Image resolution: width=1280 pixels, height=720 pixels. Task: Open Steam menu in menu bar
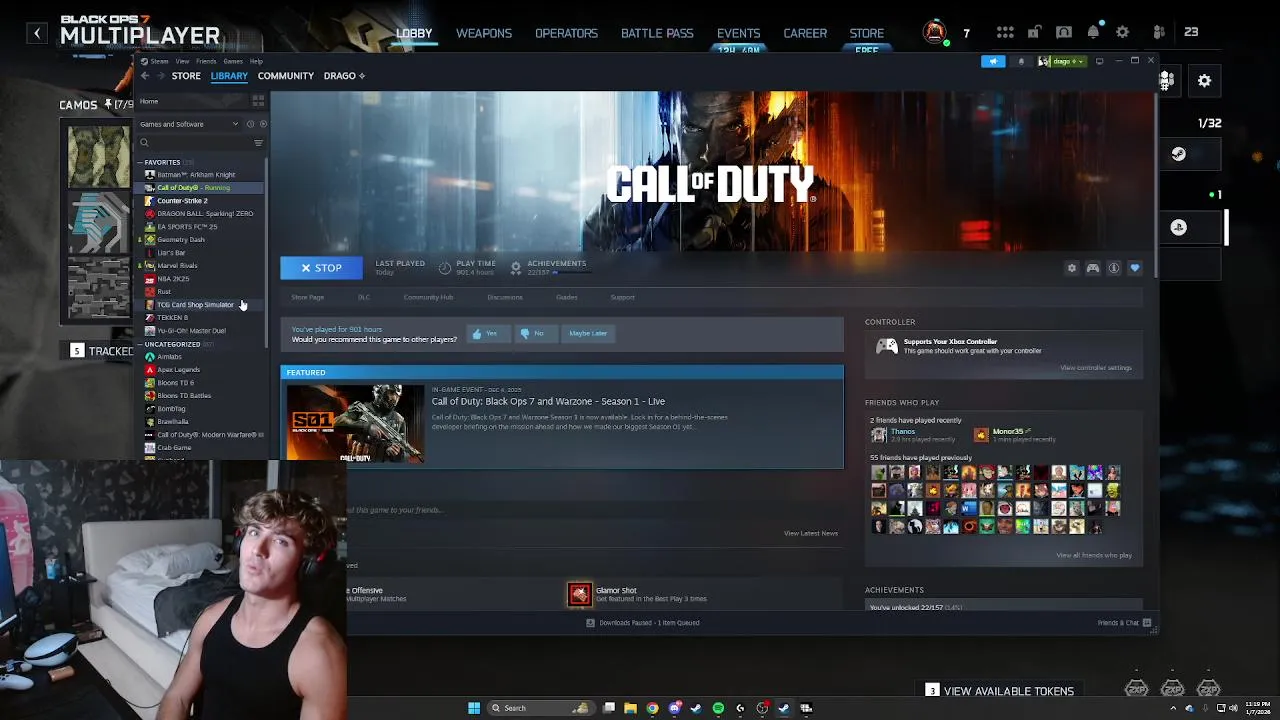(159, 61)
